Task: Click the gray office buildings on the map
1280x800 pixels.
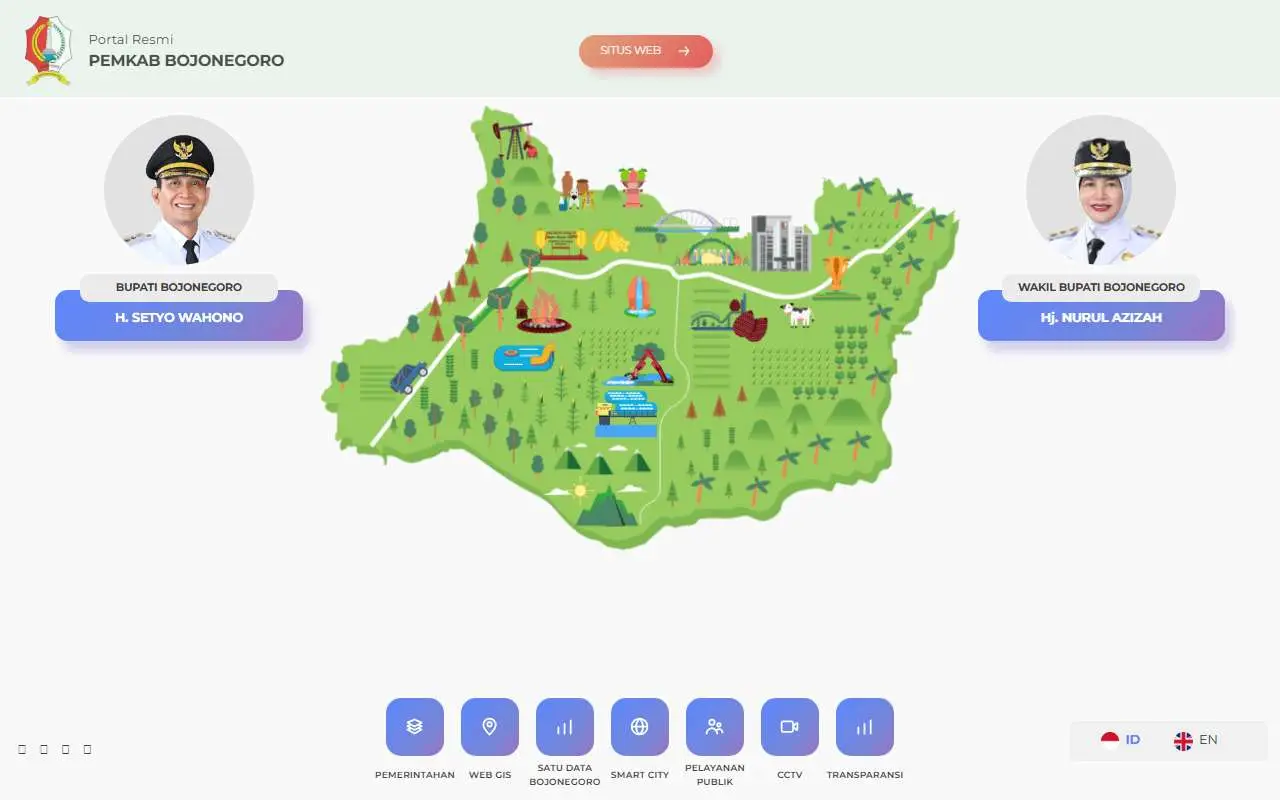Action: click(780, 243)
